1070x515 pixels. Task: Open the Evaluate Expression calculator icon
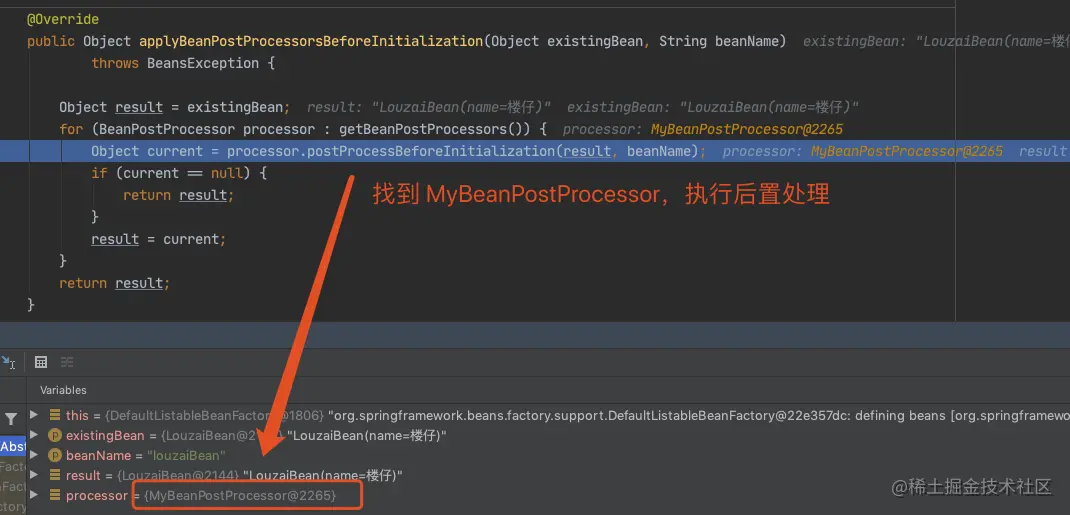point(41,362)
